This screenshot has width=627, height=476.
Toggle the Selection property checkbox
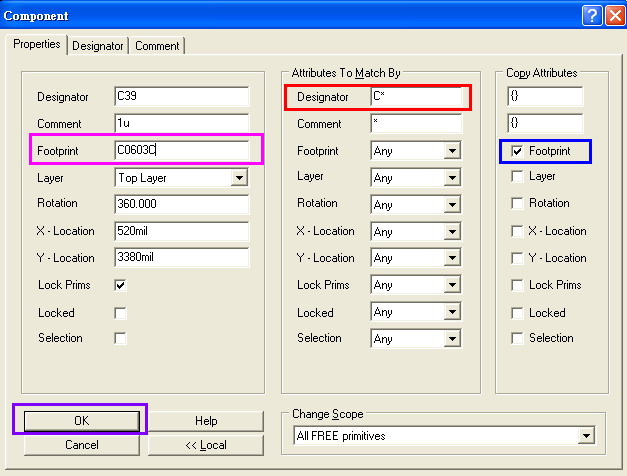click(120, 338)
